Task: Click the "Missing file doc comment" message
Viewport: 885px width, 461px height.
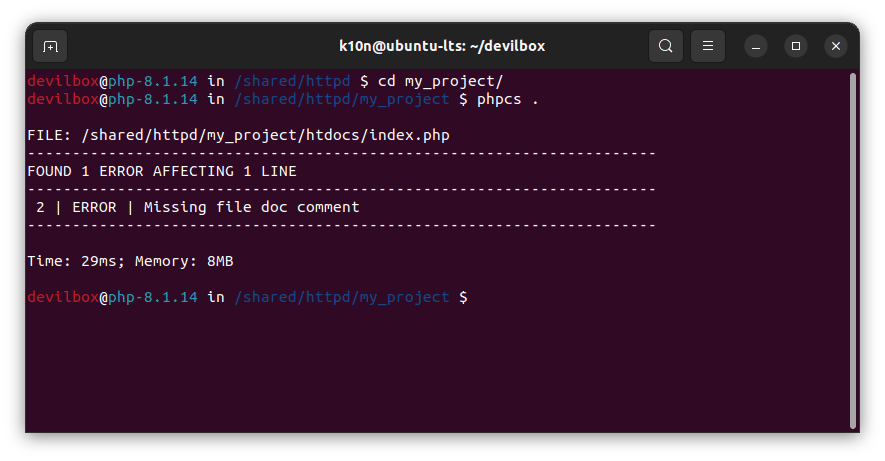Action: tap(252, 207)
